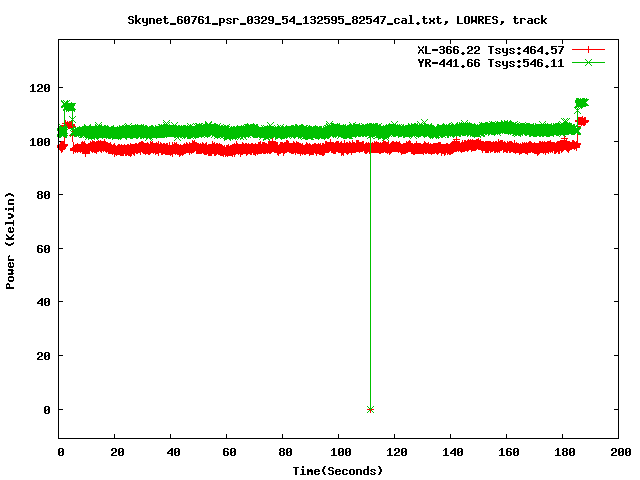
Task: Click the x-axis tick label 60
Action: (x=229, y=452)
